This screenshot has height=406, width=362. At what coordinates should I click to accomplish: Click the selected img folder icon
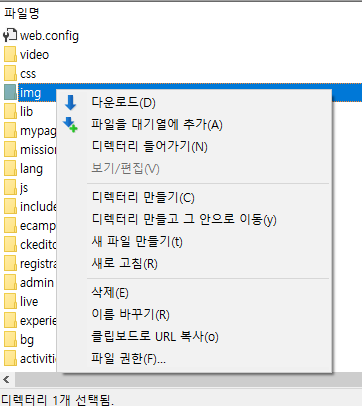pyautogui.click(x=10, y=92)
